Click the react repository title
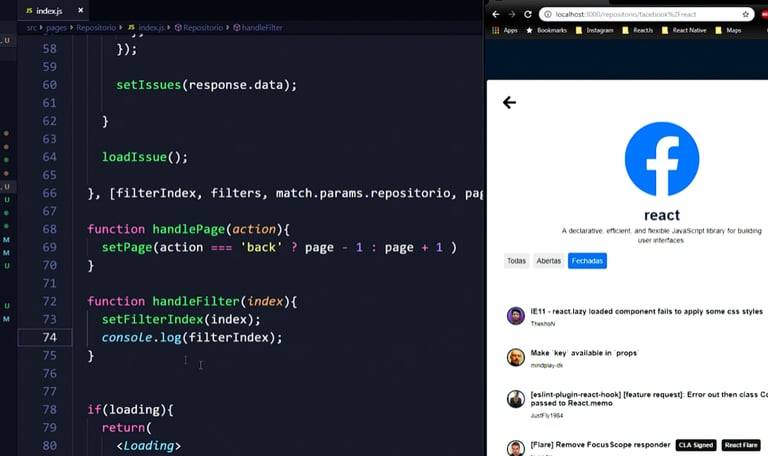Screen dimensions: 768x456 [662, 215]
